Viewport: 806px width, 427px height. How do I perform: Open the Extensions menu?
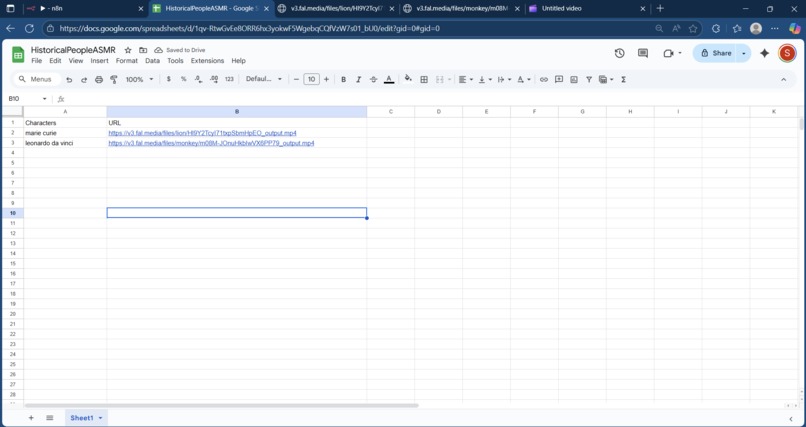[x=207, y=61]
